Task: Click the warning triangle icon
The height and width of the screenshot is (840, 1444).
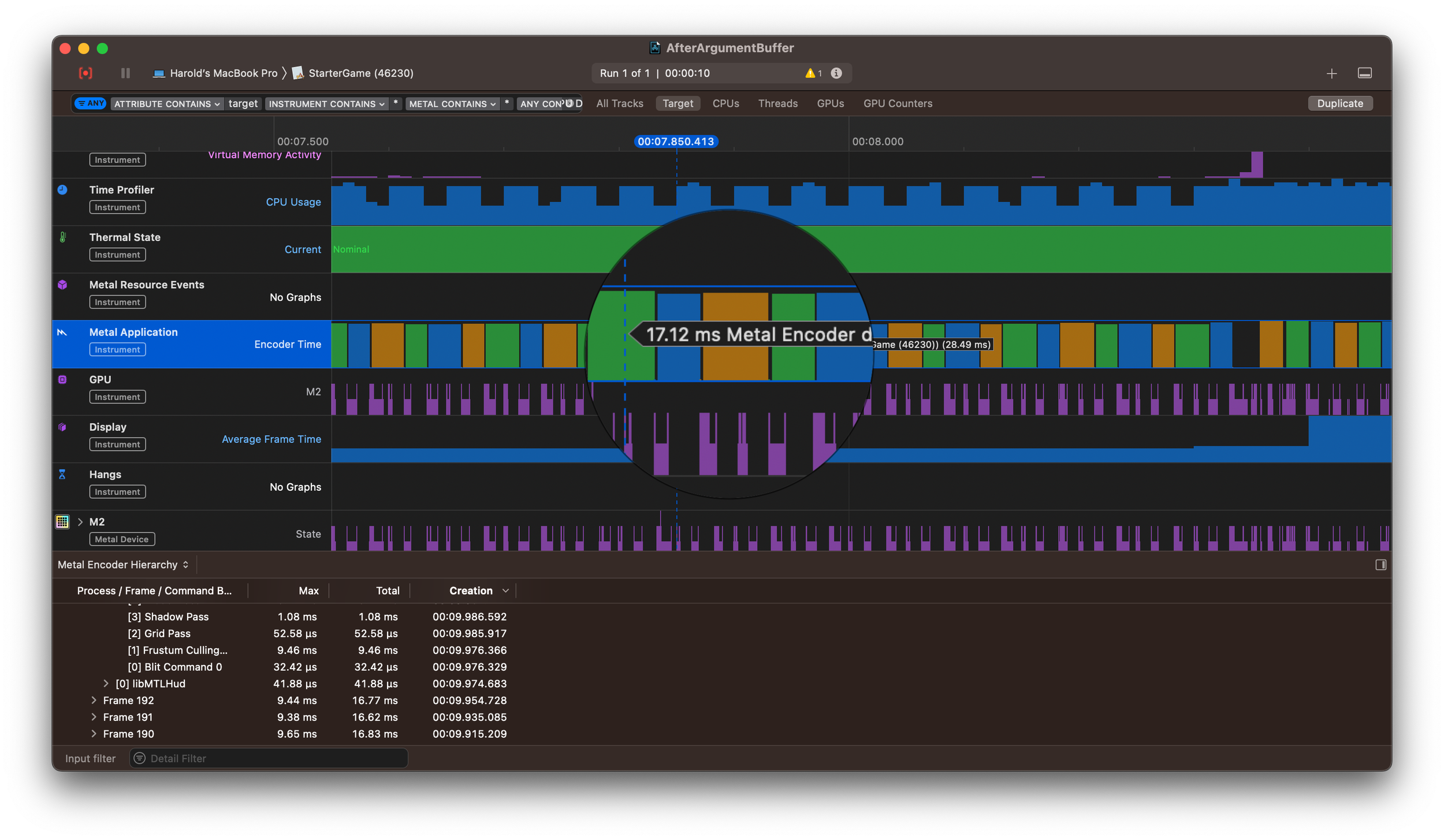Action: point(810,73)
